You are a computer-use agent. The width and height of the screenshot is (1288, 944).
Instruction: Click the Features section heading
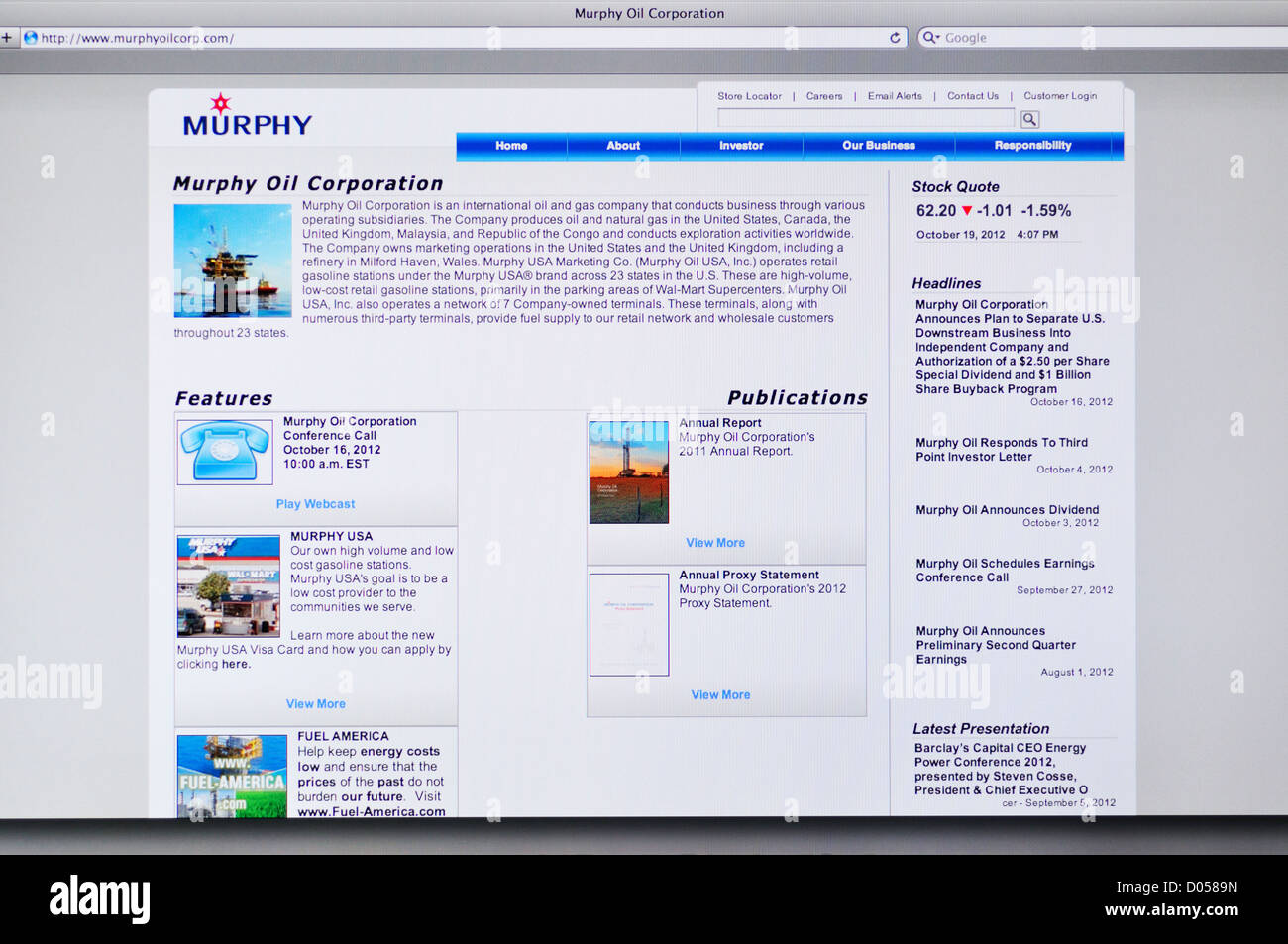[x=224, y=398]
